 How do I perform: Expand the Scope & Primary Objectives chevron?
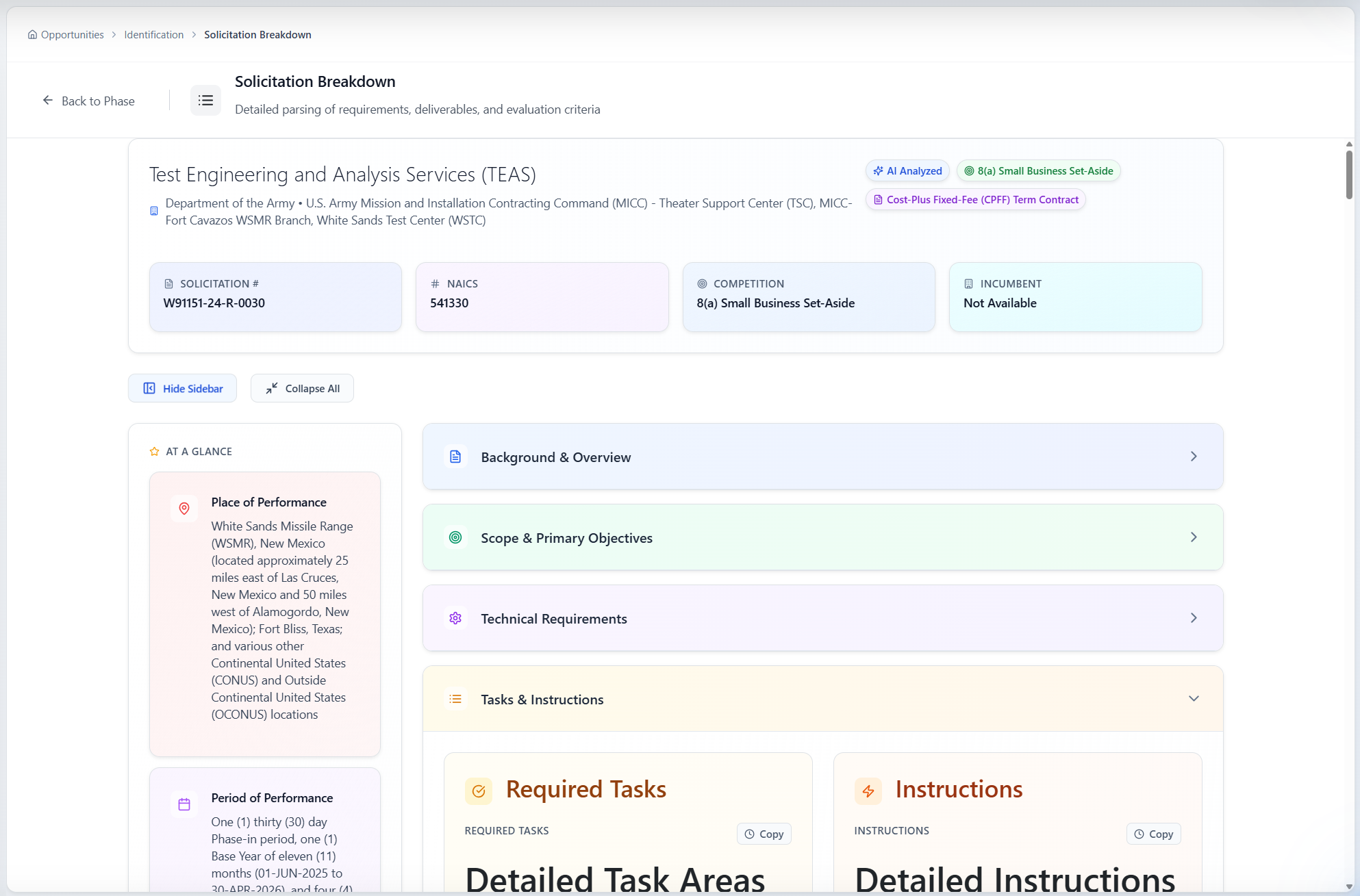click(1194, 537)
